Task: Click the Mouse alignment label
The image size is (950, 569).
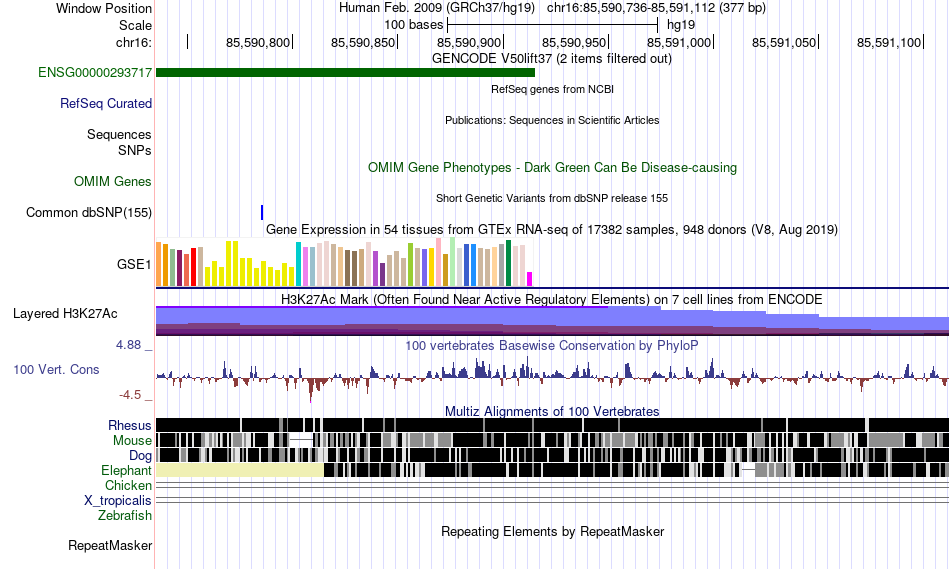Action: click(132, 441)
